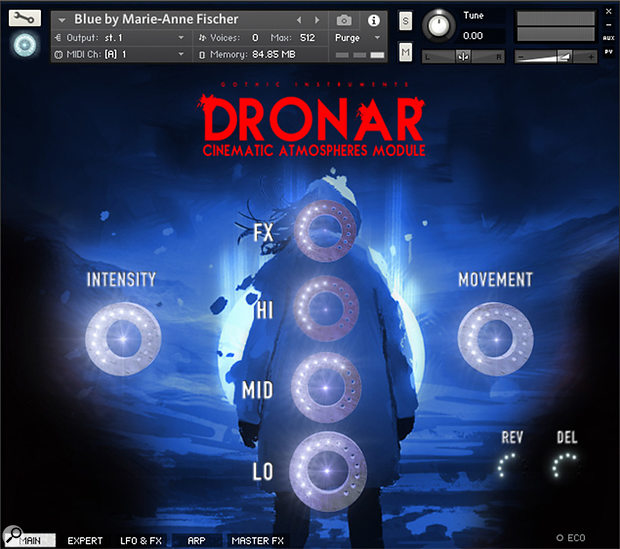Turn the MOVEMENT knob
This screenshot has height=549, width=620.
click(x=495, y=339)
